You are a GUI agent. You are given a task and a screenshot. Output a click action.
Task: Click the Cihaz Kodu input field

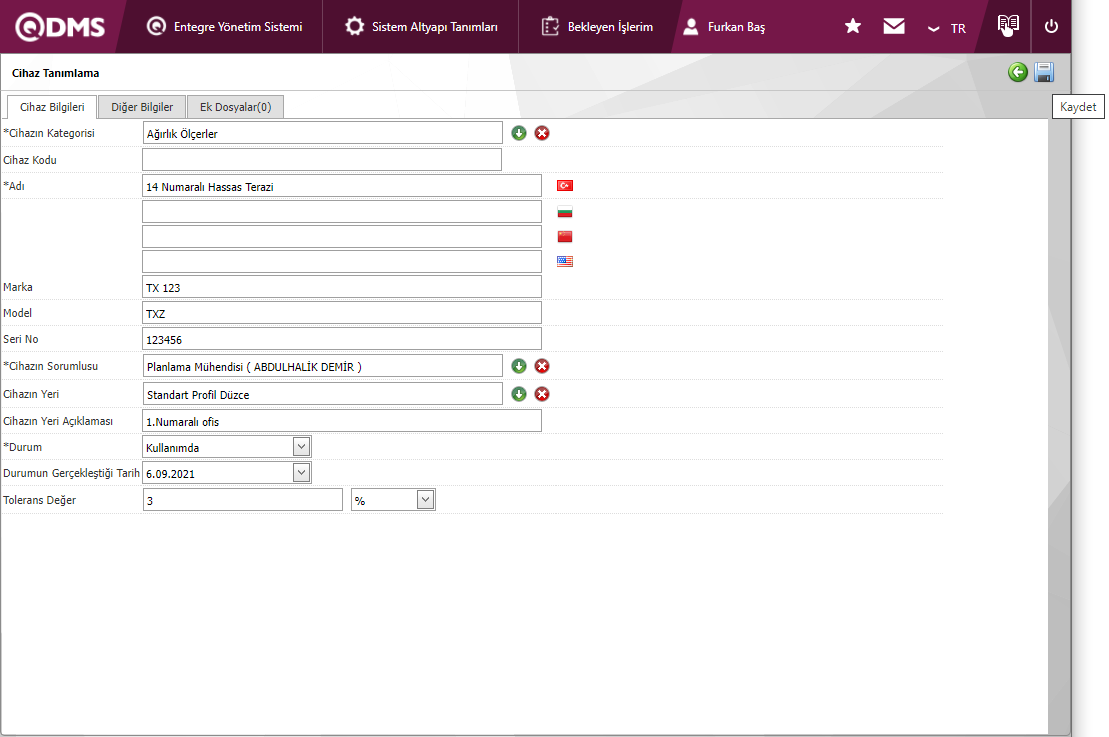pyautogui.click(x=322, y=159)
